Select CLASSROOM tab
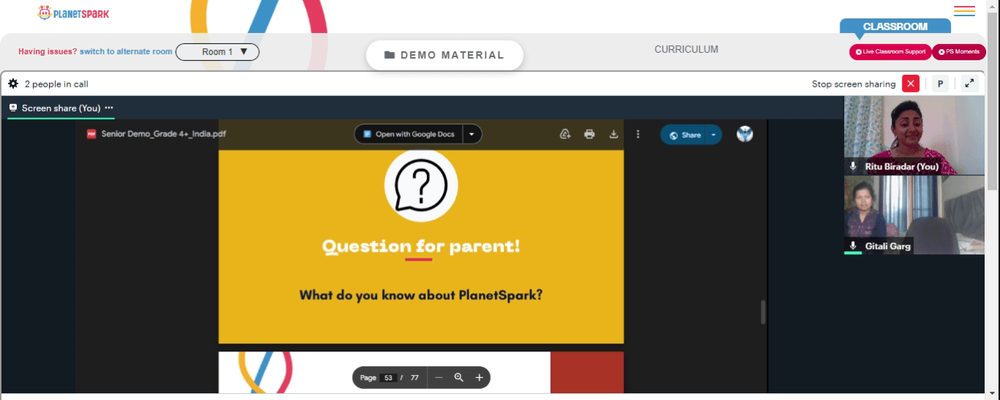Screen dimensions: 1000x400 pyautogui.click(x=895, y=26)
